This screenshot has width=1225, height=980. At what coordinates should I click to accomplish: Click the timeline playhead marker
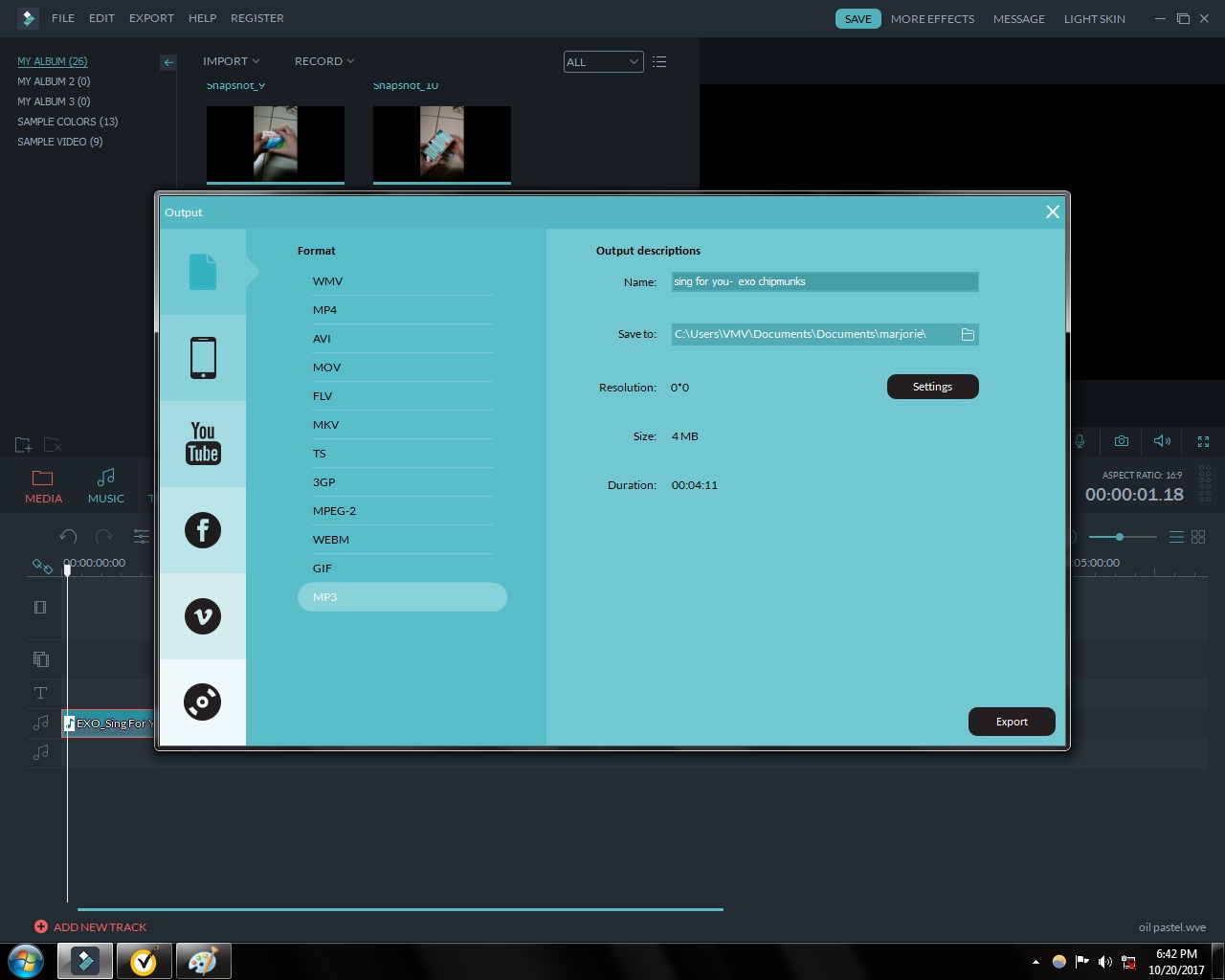click(67, 569)
